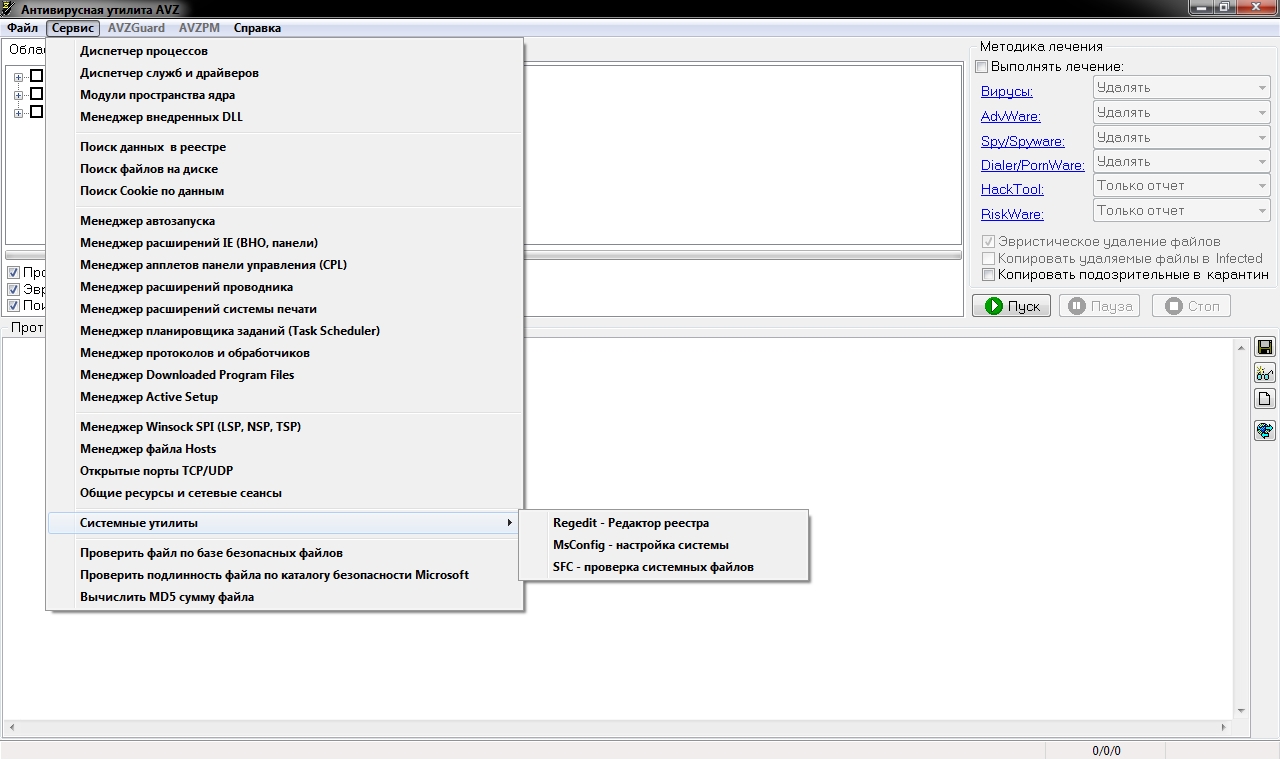Image resolution: width=1280 pixels, height=760 pixels.
Task: Choose "Менеджер расширений системы печати"
Action: (x=285, y=309)
